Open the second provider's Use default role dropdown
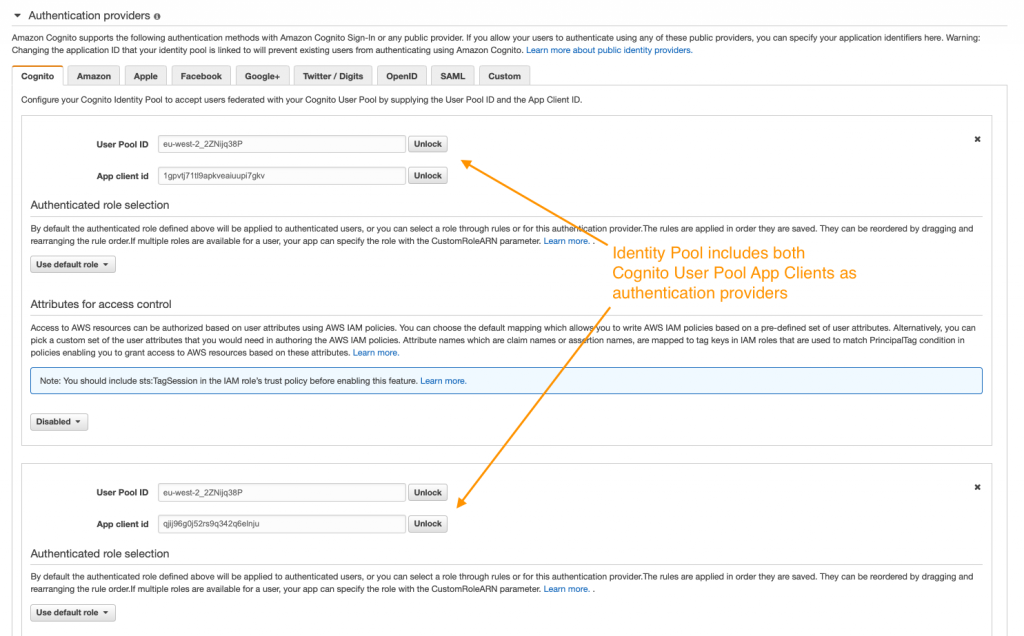1024x636 pixels. click(x=72, y=612)
